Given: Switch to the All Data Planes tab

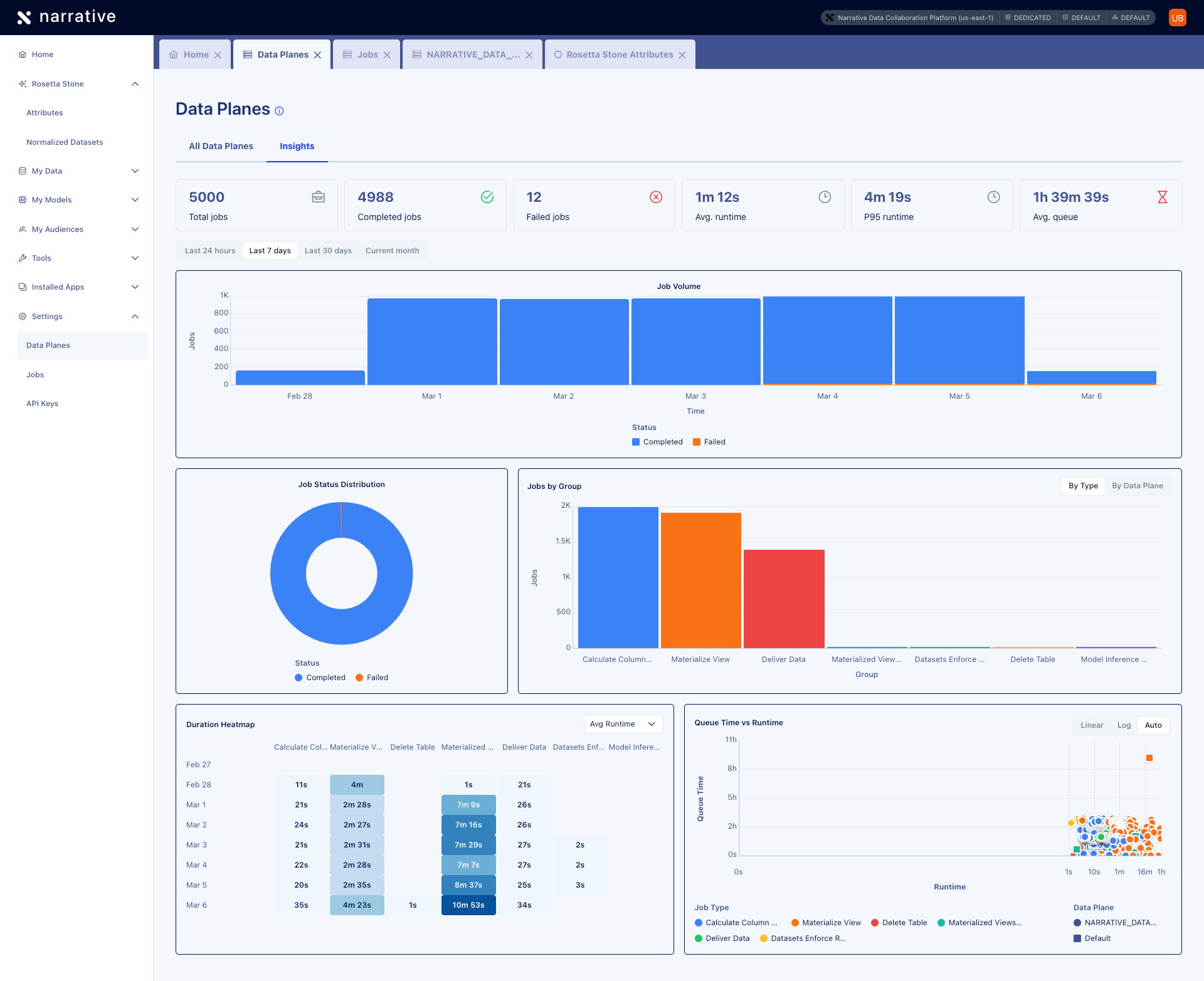Looking at the screenshot, I should 221,146.
